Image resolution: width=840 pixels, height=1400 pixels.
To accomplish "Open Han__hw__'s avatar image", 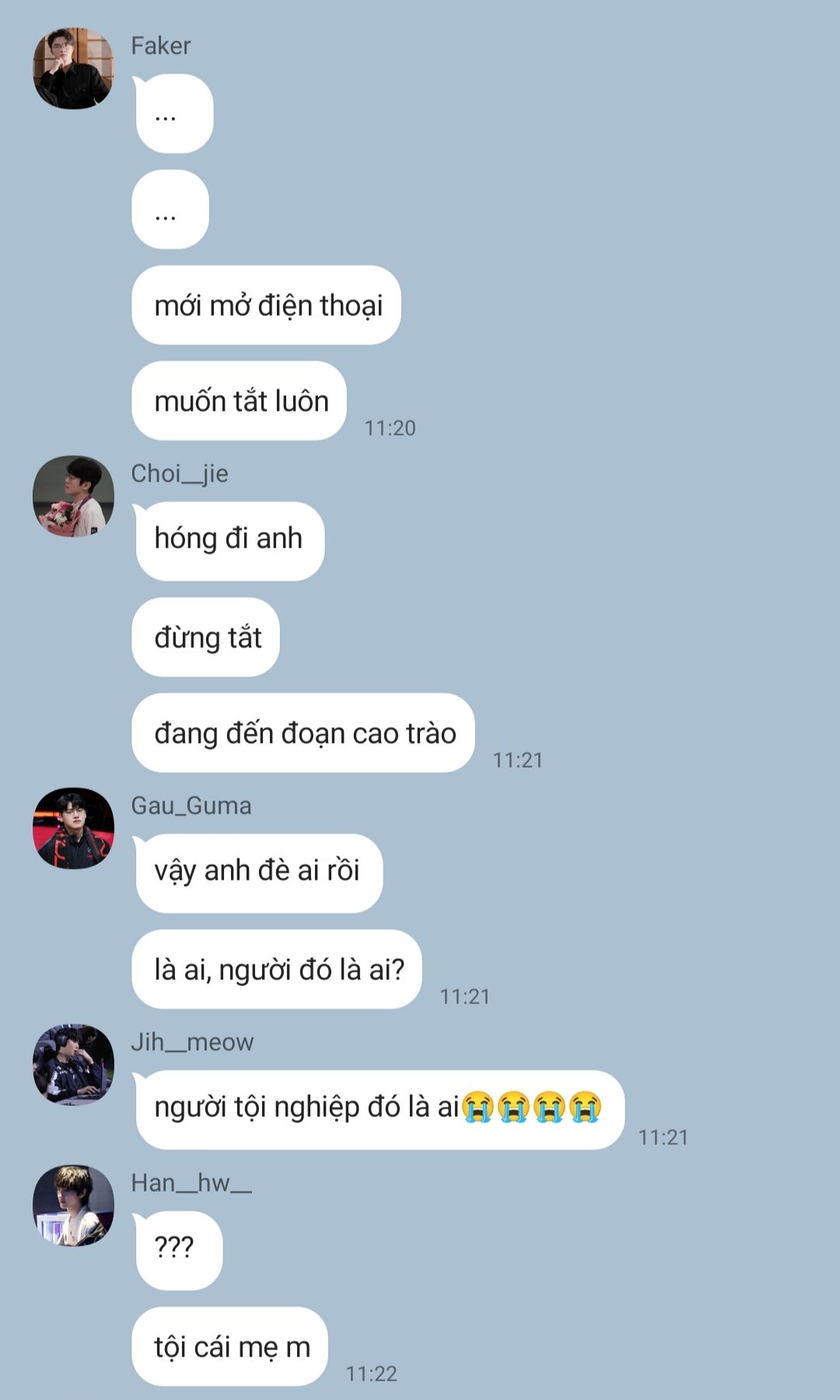I will (x=73, y=1206).
